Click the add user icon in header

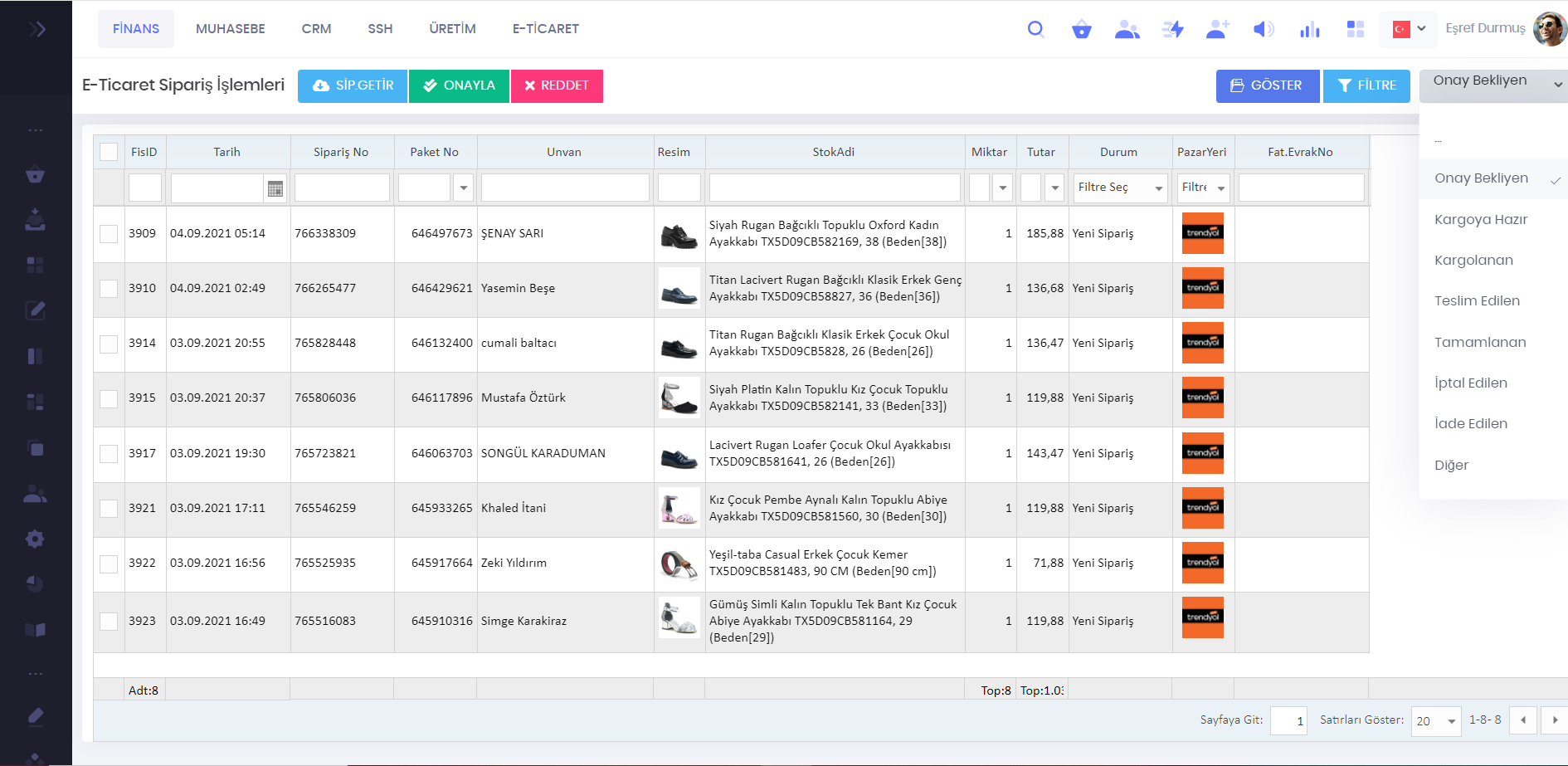[1217, 30]
